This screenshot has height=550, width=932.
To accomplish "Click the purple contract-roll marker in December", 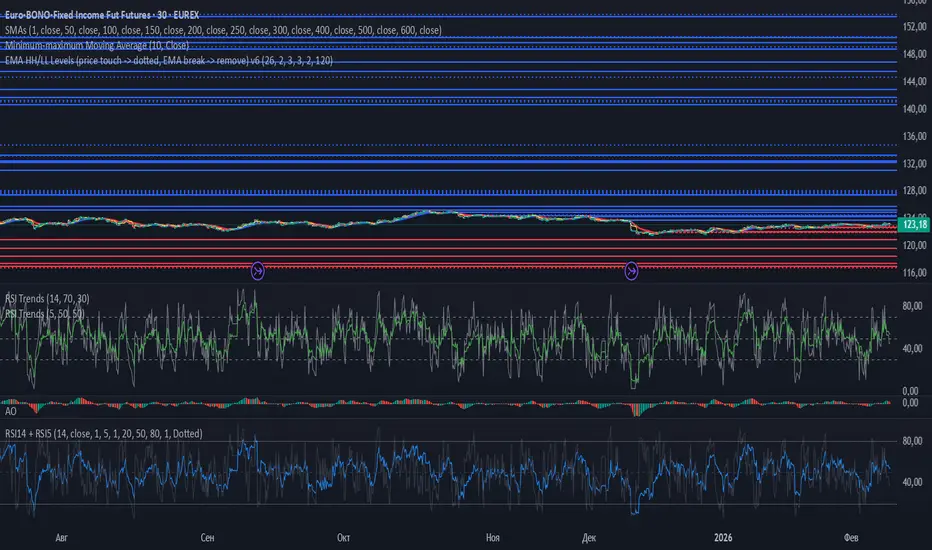I will (631, 271).
